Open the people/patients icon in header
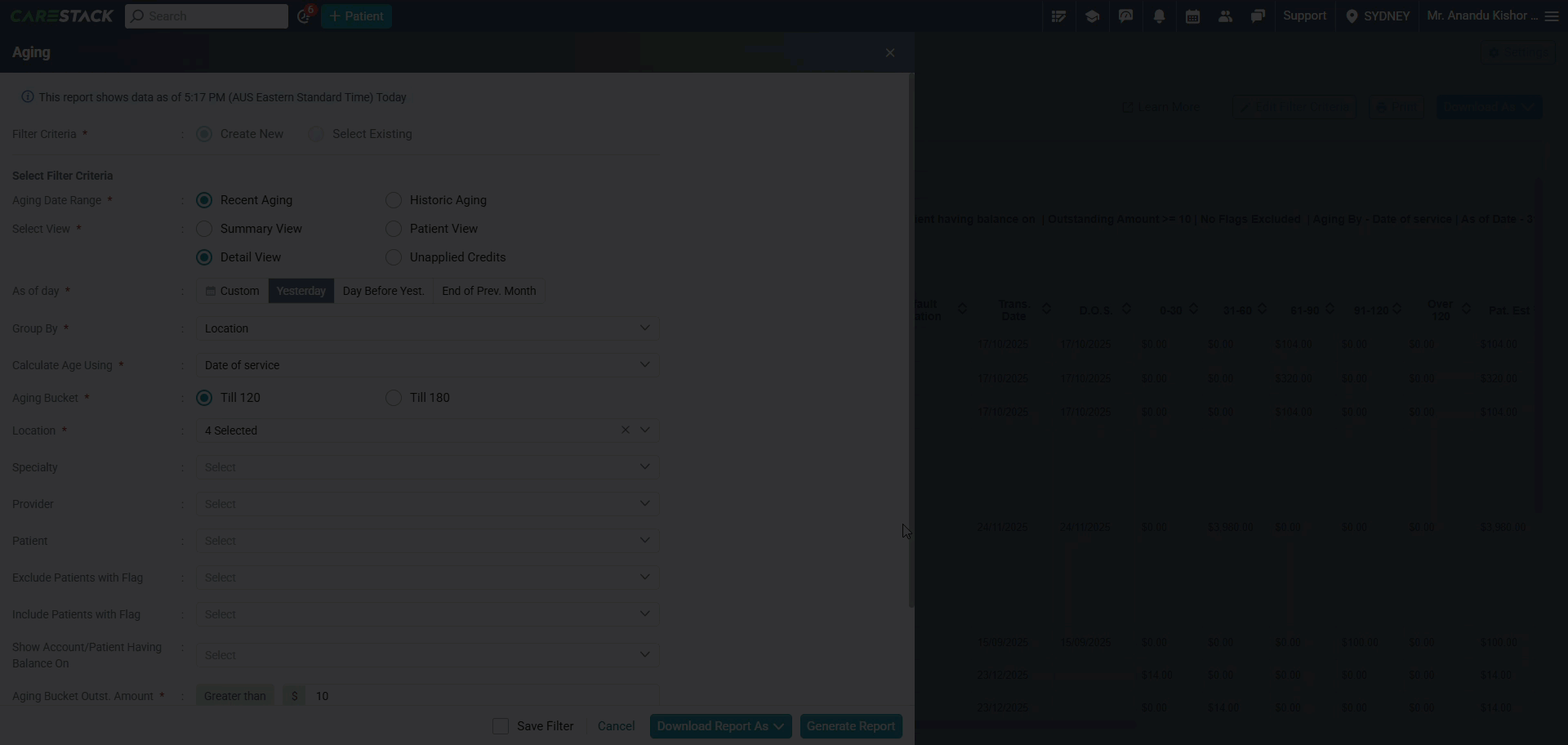 point(1225,16)
